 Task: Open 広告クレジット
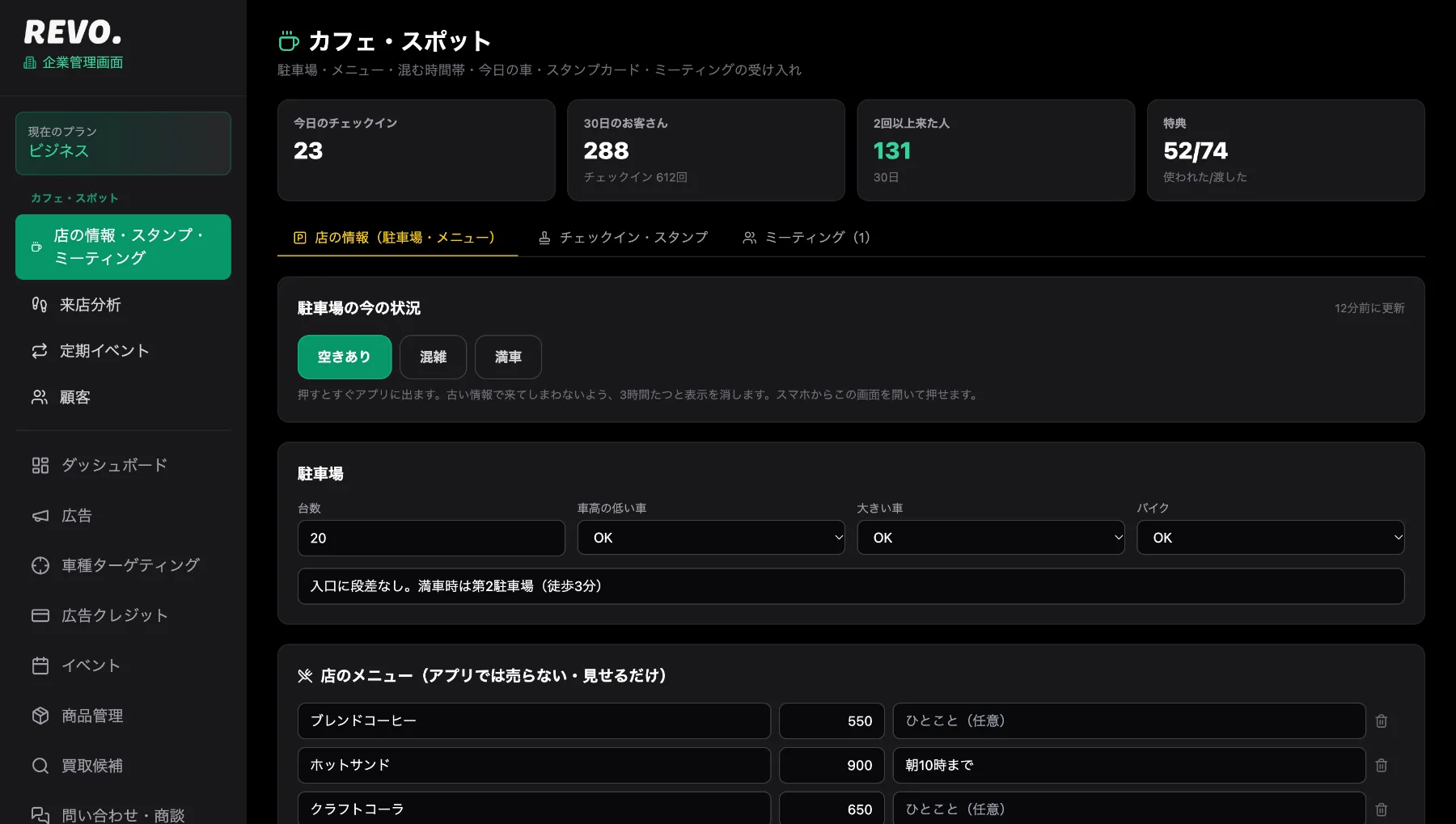click(123, 615)
